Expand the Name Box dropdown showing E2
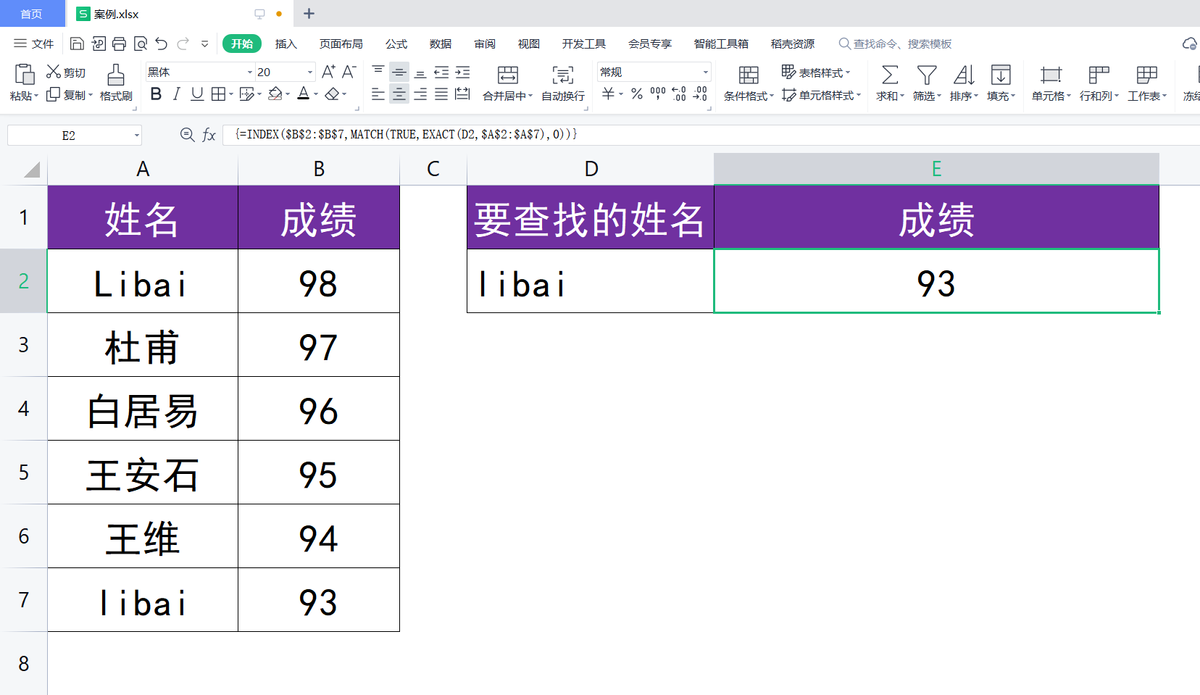 pyautogui.click(x=136, y=135)
